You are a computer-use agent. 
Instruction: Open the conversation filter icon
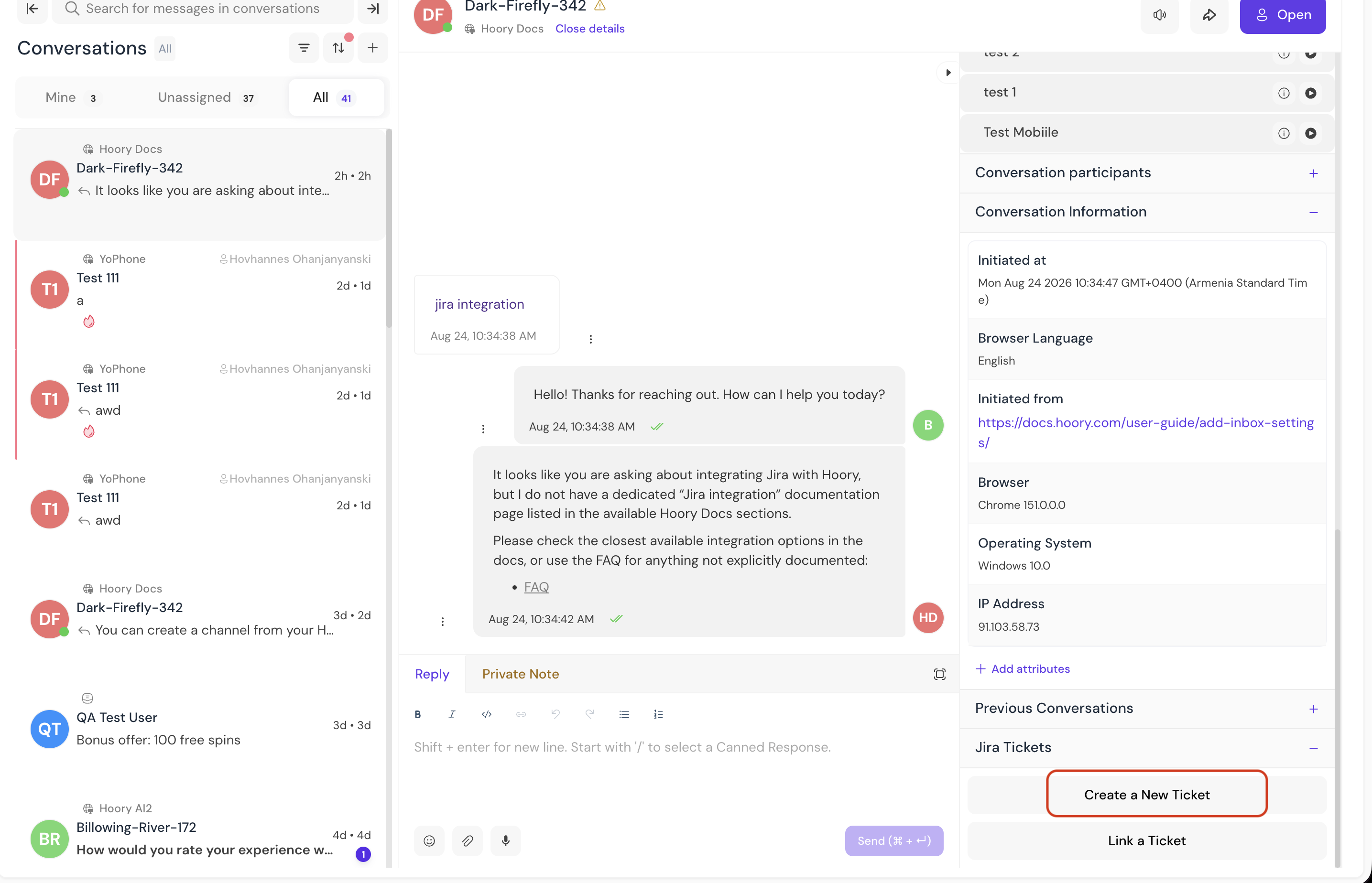304,48
